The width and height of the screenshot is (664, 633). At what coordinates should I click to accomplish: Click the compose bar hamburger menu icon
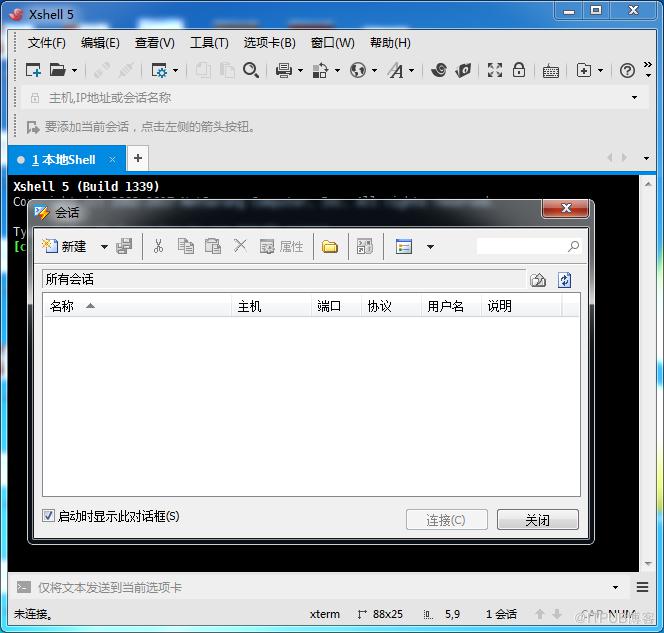642,587
